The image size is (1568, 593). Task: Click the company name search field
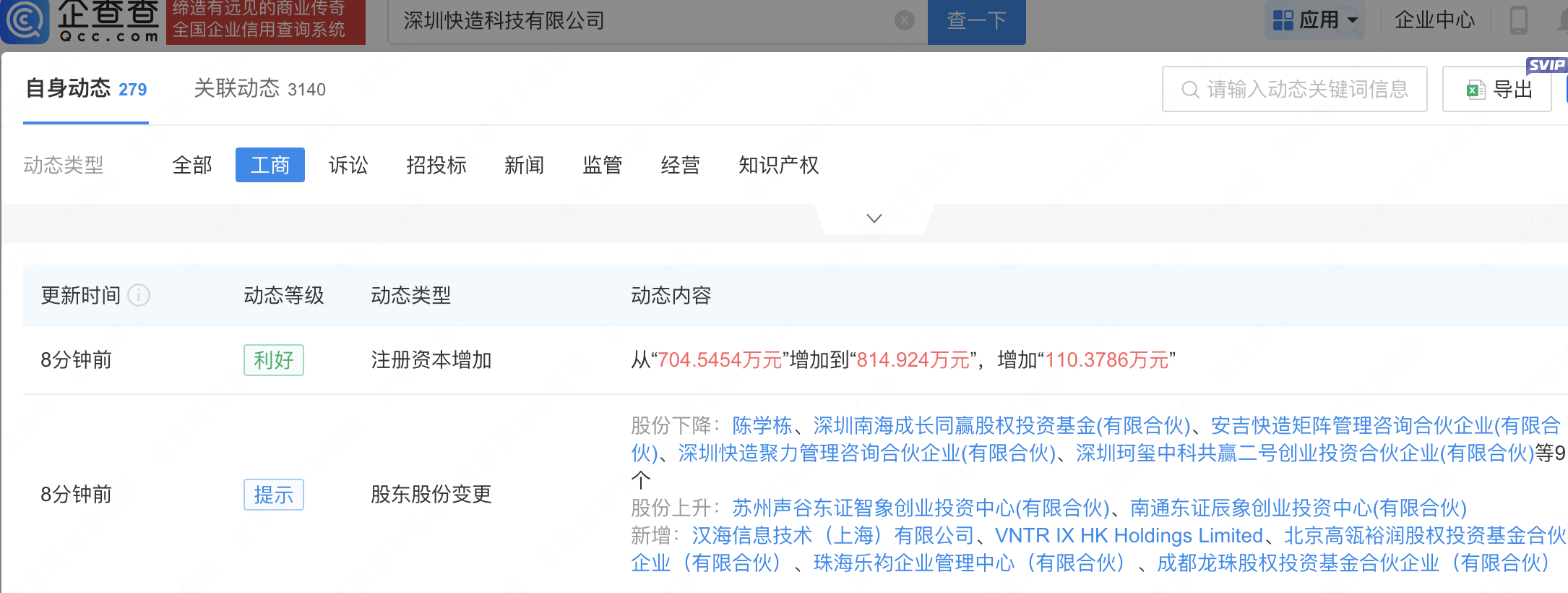click(x=643, y=21)
